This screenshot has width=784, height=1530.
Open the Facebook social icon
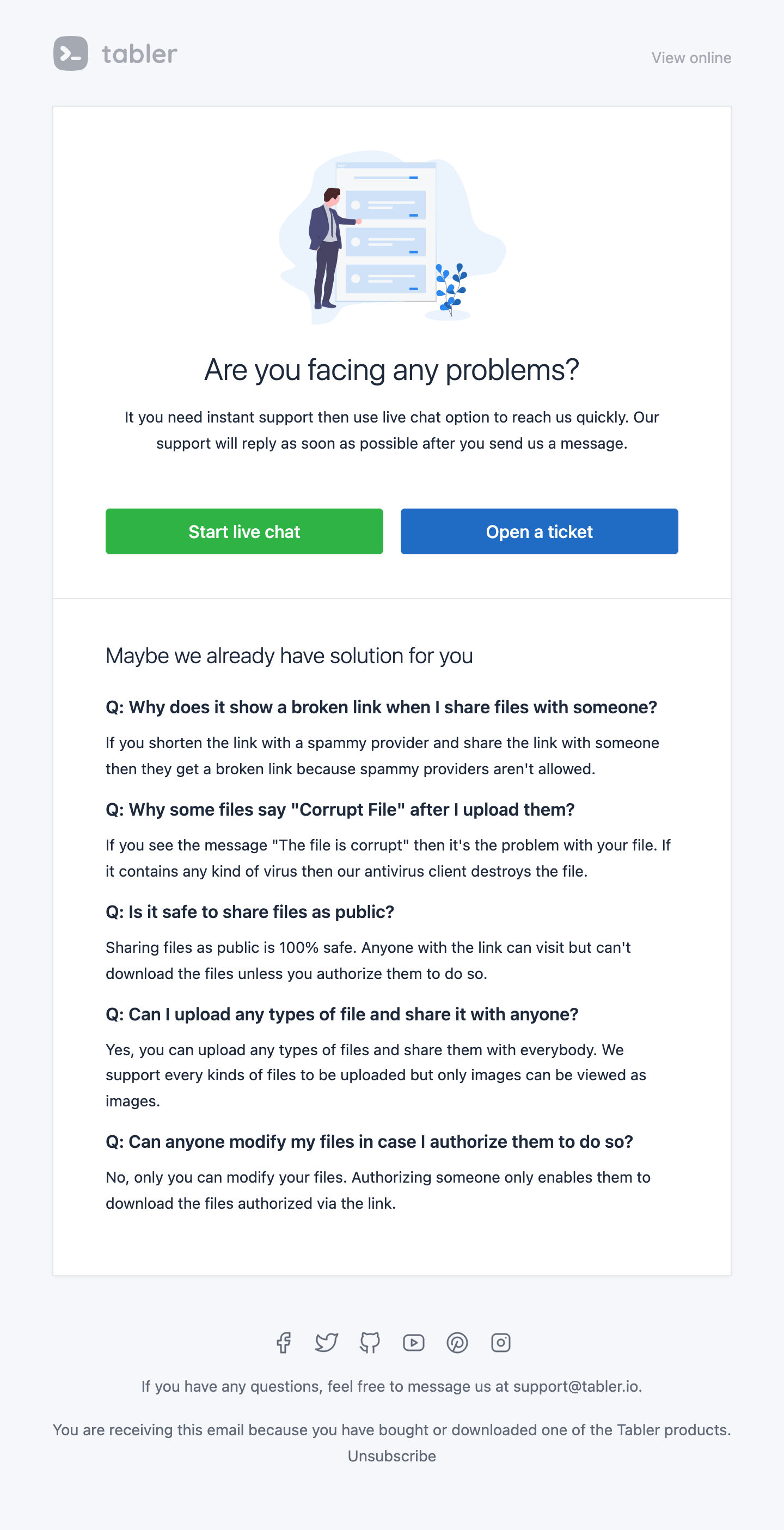pyautogui.click(x=283, y=1342)
